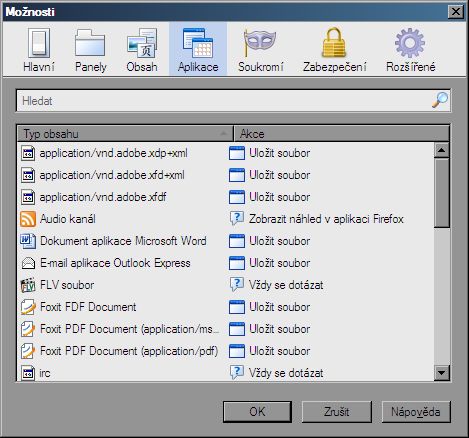Select the FLV soubor film icon
Viewport: 469px width, 438px height.
(x=28, y=285)
